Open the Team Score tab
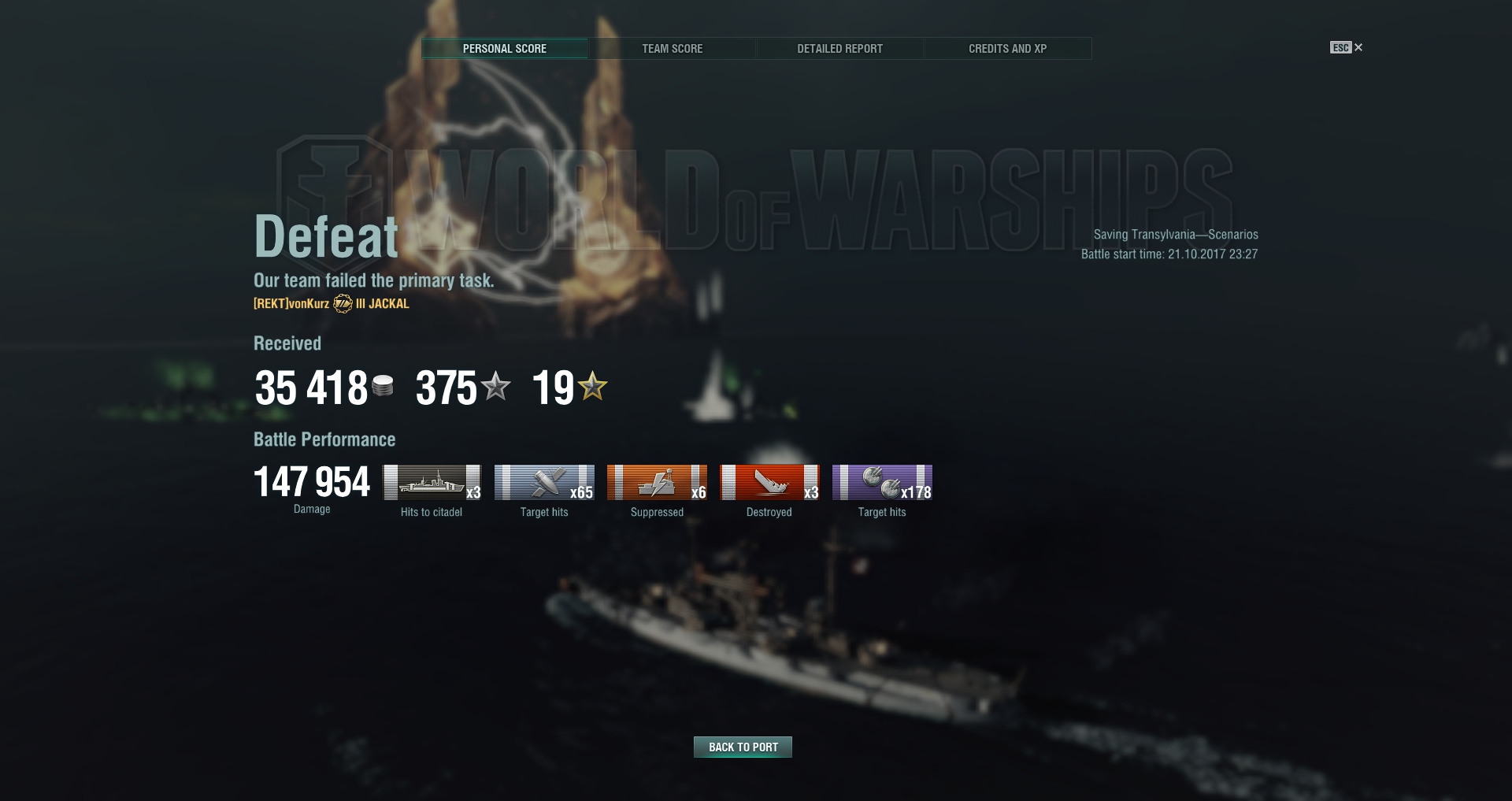This screenshot has width=1512, height=801. pyautogui.click(x=672, y=48)
